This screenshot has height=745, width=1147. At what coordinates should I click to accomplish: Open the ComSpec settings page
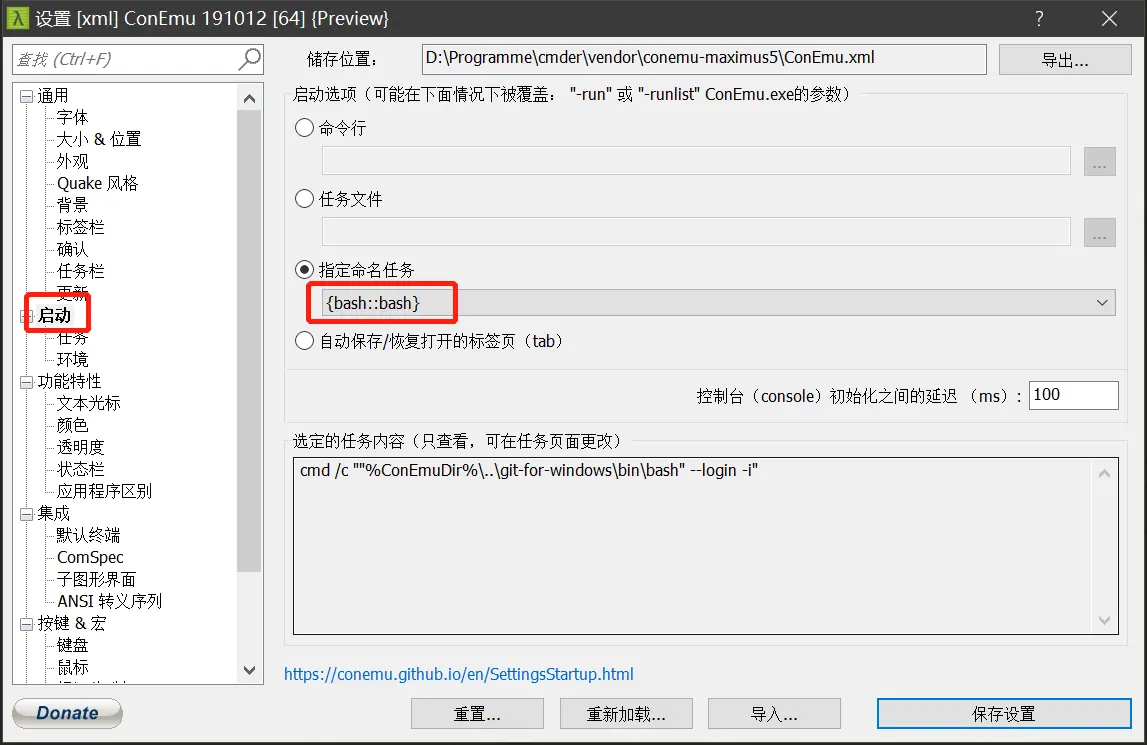tap(90, 557)
